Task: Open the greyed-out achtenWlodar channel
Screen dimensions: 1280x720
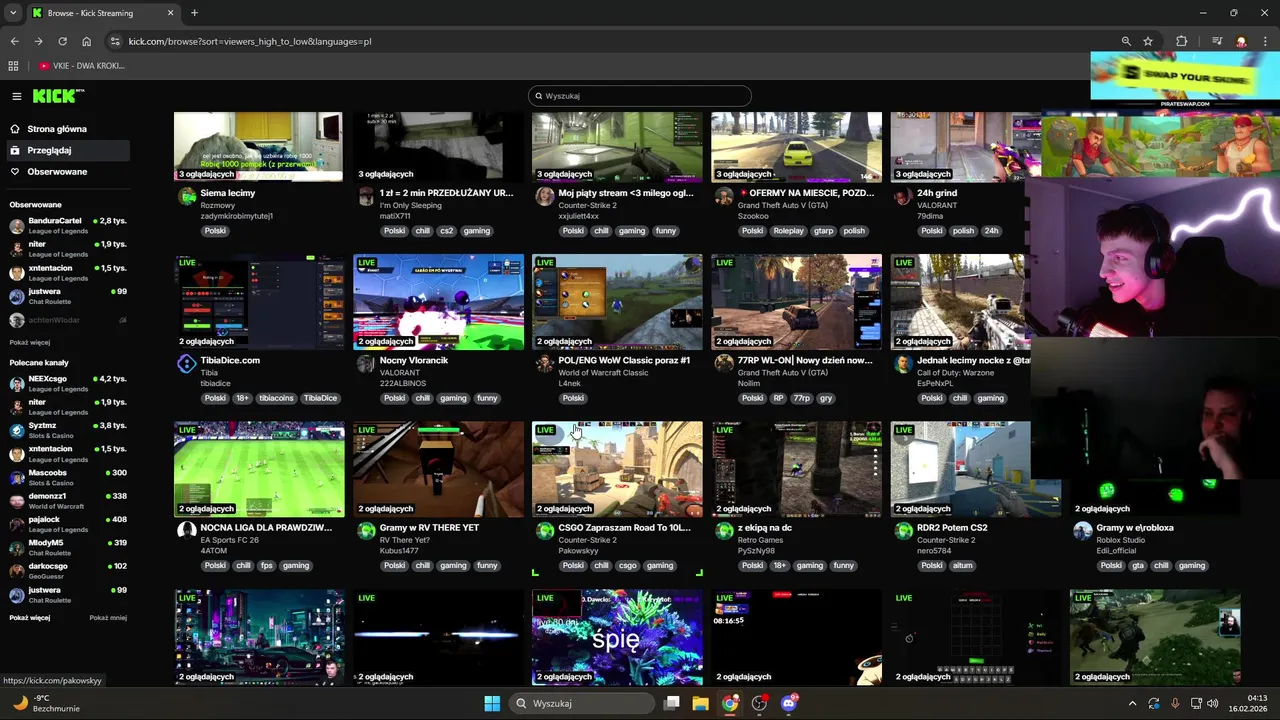Action: (67, 320)
